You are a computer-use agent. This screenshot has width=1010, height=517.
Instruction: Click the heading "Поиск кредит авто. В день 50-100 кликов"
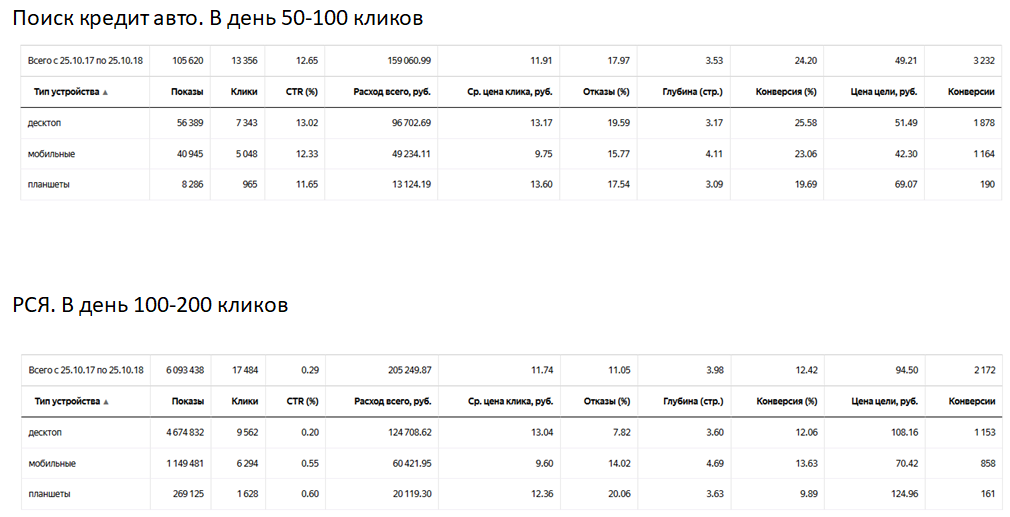(217, 18)
